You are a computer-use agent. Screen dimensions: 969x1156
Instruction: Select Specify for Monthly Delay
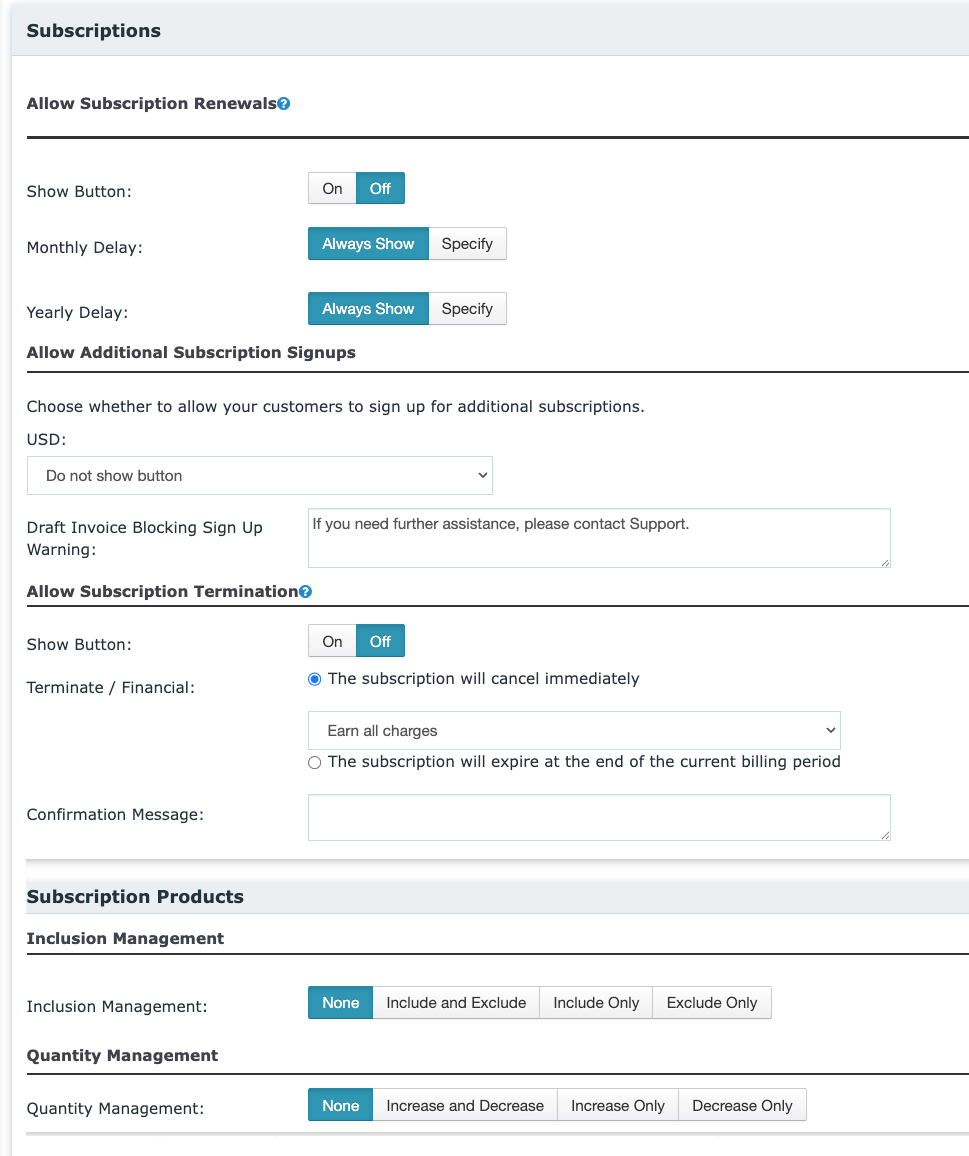pyautogui.click(x=468, y=244)
